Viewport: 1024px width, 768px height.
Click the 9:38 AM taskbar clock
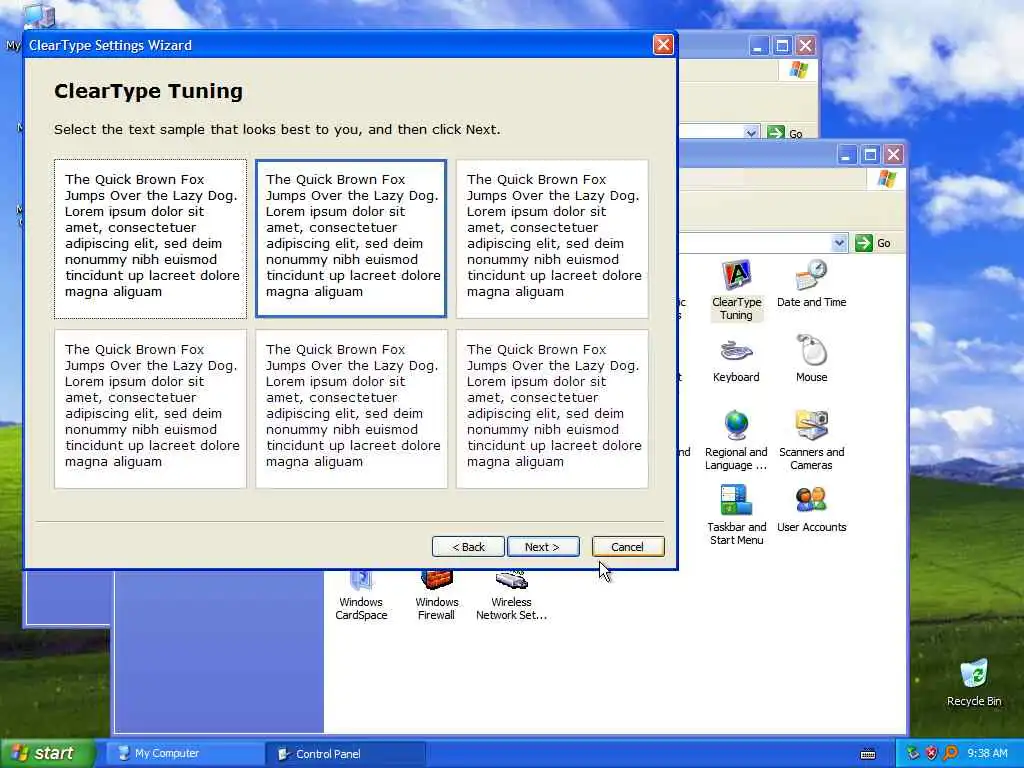pos(987,753)
